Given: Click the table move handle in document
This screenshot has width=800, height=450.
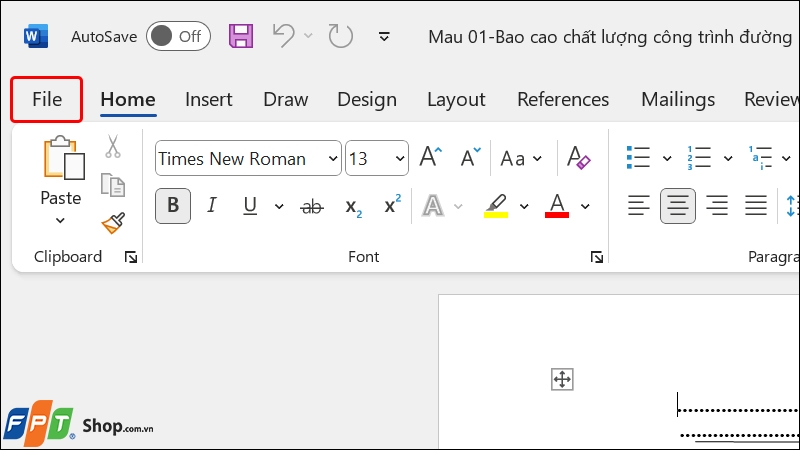Looking at the screenshot, I should (562, 379).
